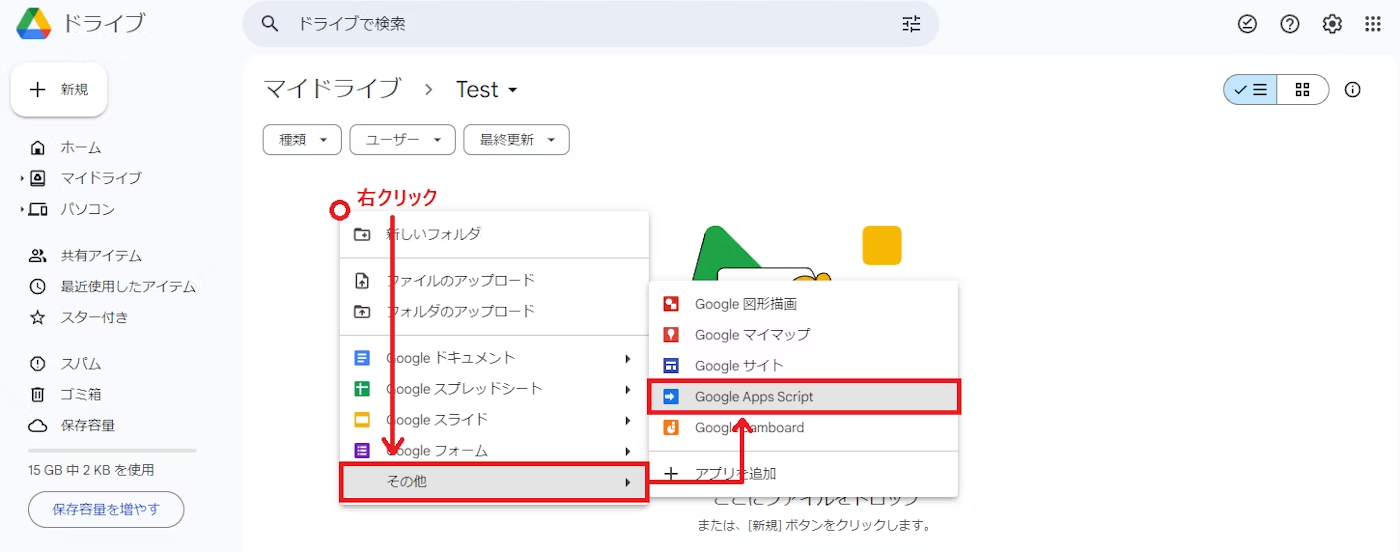
Task: Choose New folder in context menu
Action: coord(494,234)
